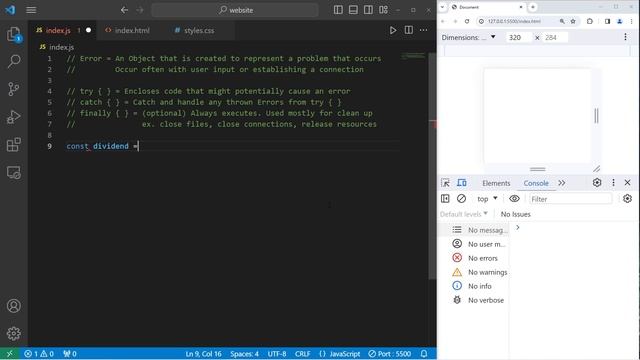Open the Run and Debug view
The image size is (640, 360).
pos(13,117)
